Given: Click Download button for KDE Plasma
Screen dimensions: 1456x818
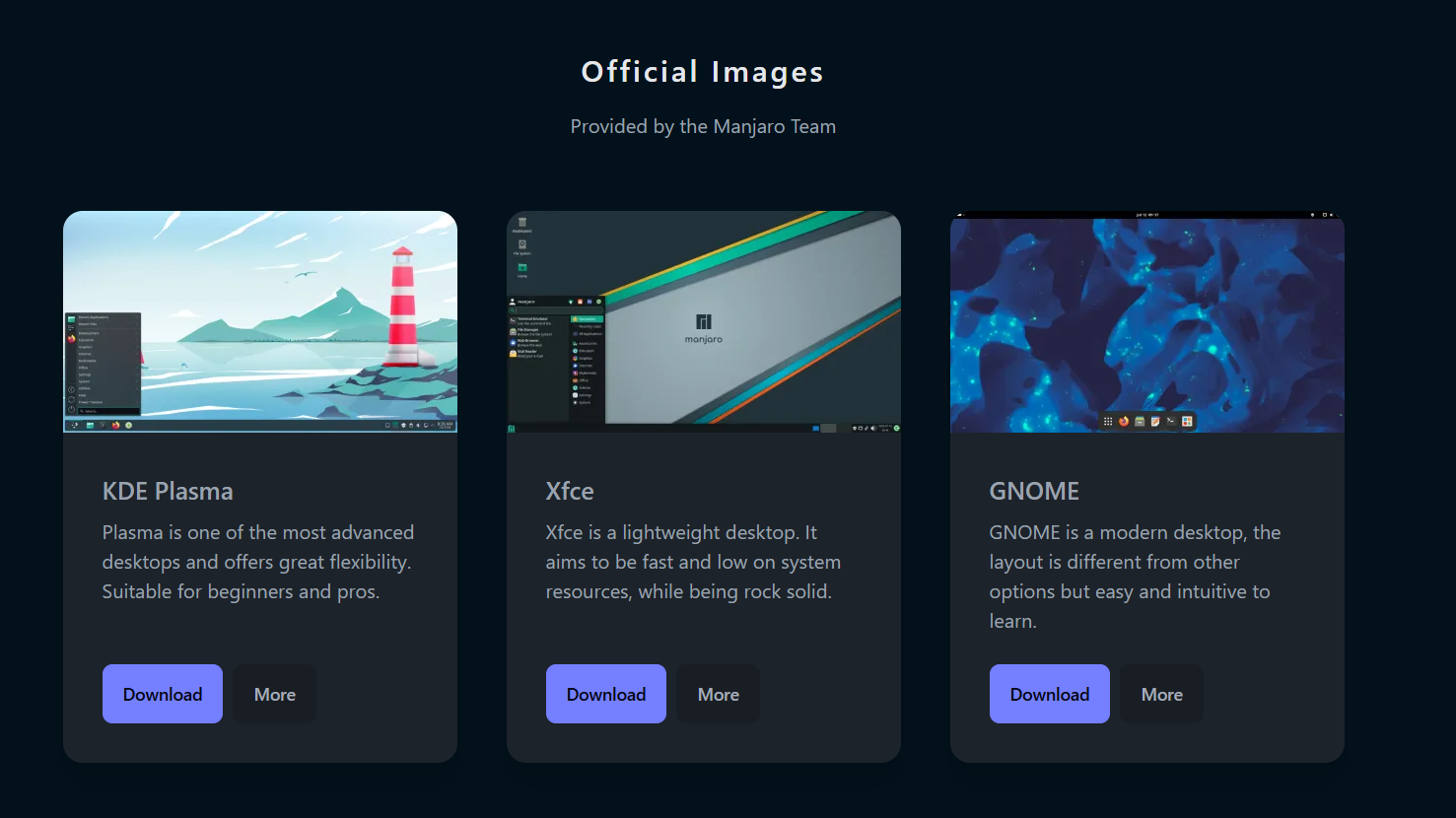Looking at the screenshot, I should pos(163,694).
